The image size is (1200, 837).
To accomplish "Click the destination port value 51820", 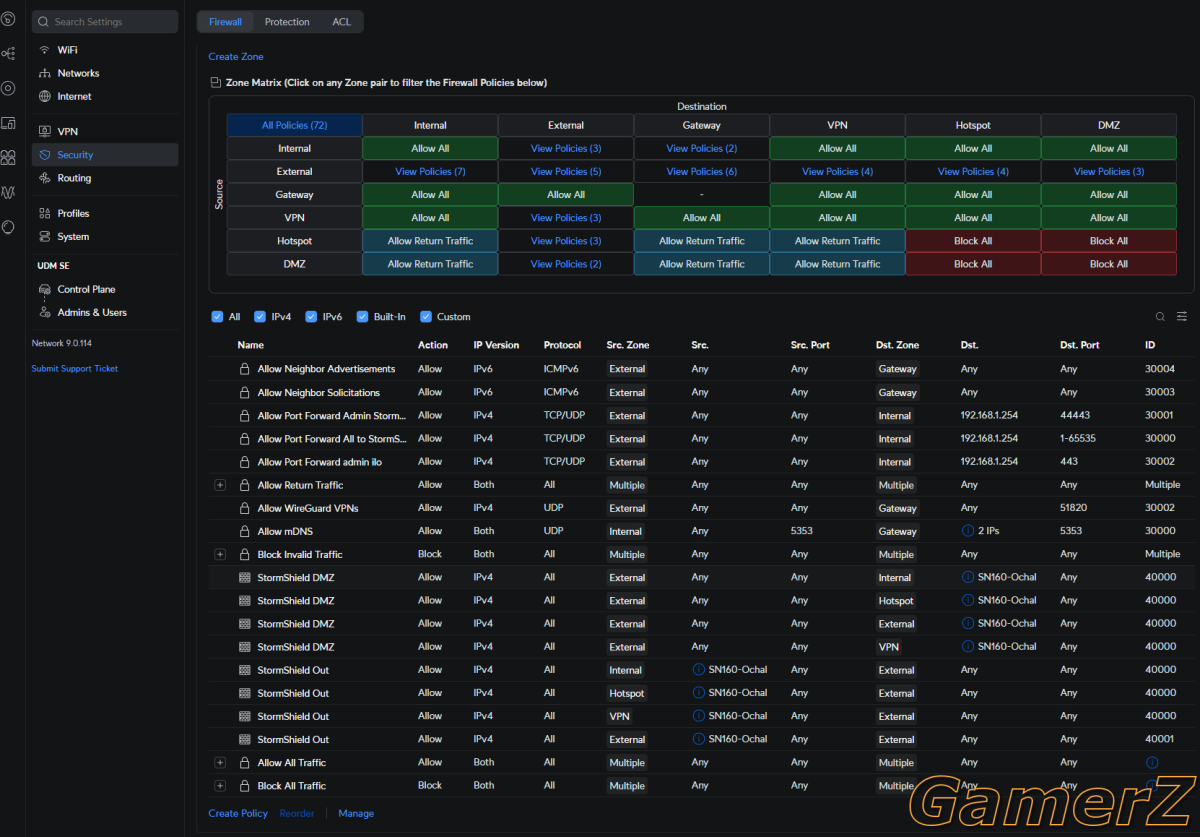I will pyautogui.click(x=1073, y=508).
